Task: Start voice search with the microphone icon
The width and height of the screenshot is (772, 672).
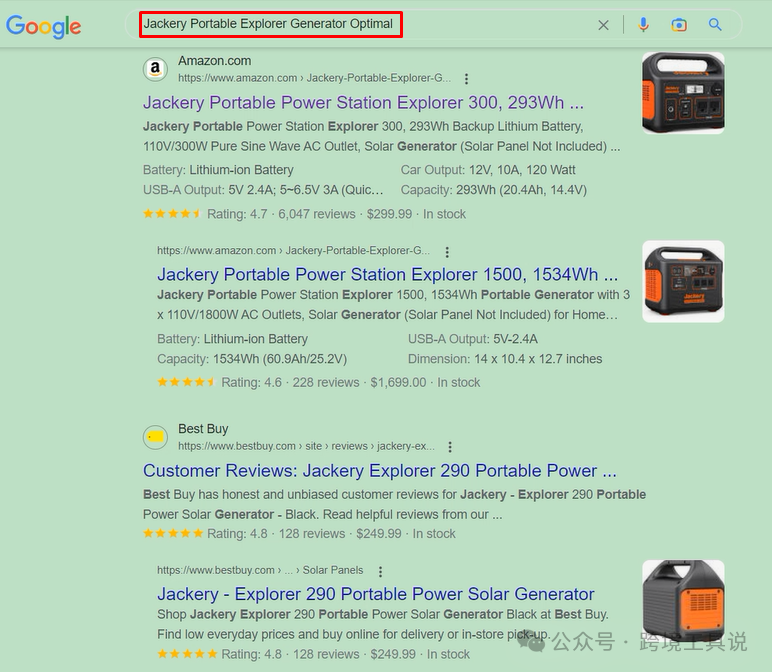Action: pyautogui.click(x=643, y=24)
